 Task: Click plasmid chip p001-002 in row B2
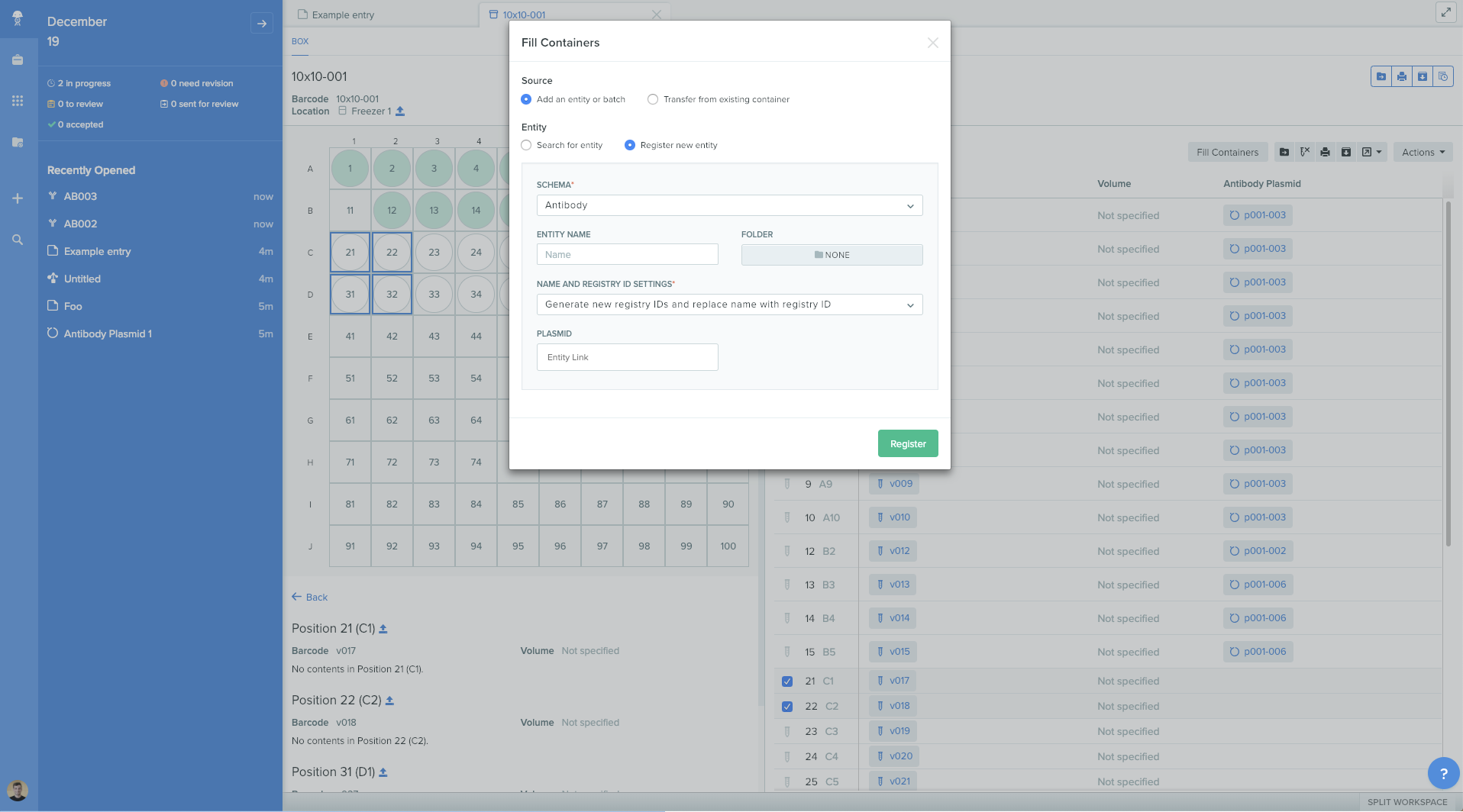tap(1258, 551)
